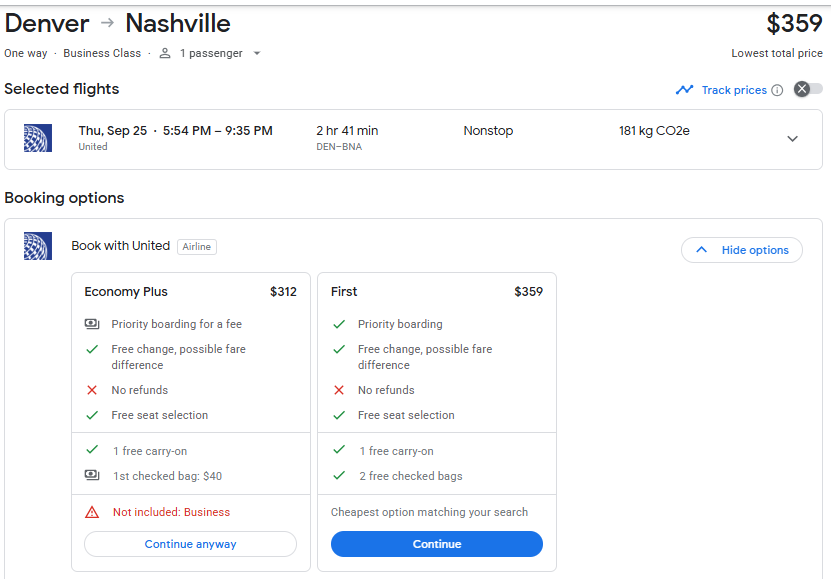Click the Track prices trend-line icon

click(x=684, y=90)
